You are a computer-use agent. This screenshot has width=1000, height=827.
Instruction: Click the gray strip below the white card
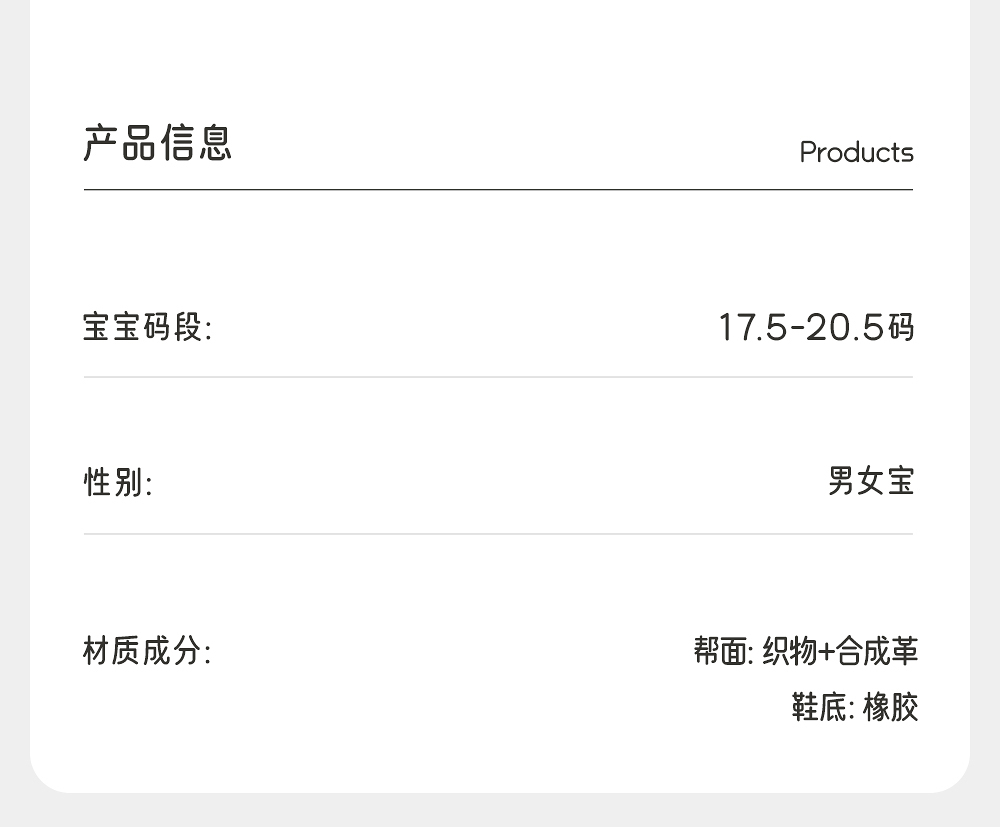(500, 810)
